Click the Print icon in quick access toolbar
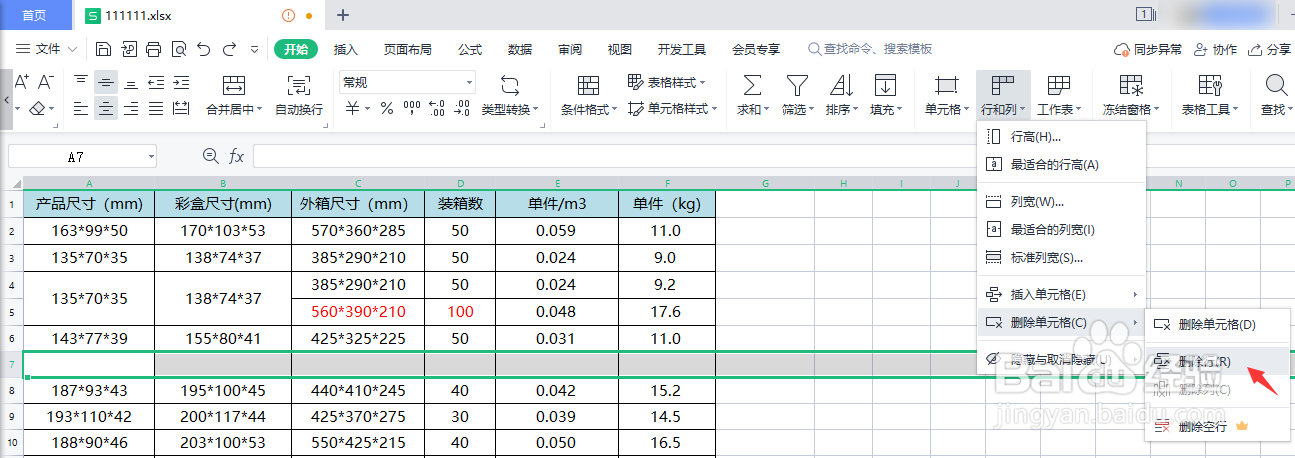This screenshot has width=1295, height=458. (153, 49)
